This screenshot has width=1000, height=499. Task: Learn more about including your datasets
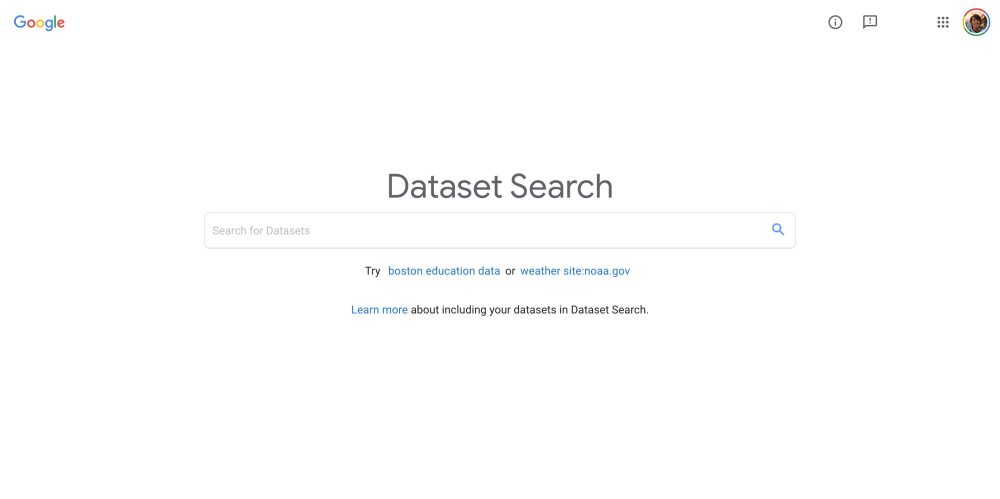379,310
